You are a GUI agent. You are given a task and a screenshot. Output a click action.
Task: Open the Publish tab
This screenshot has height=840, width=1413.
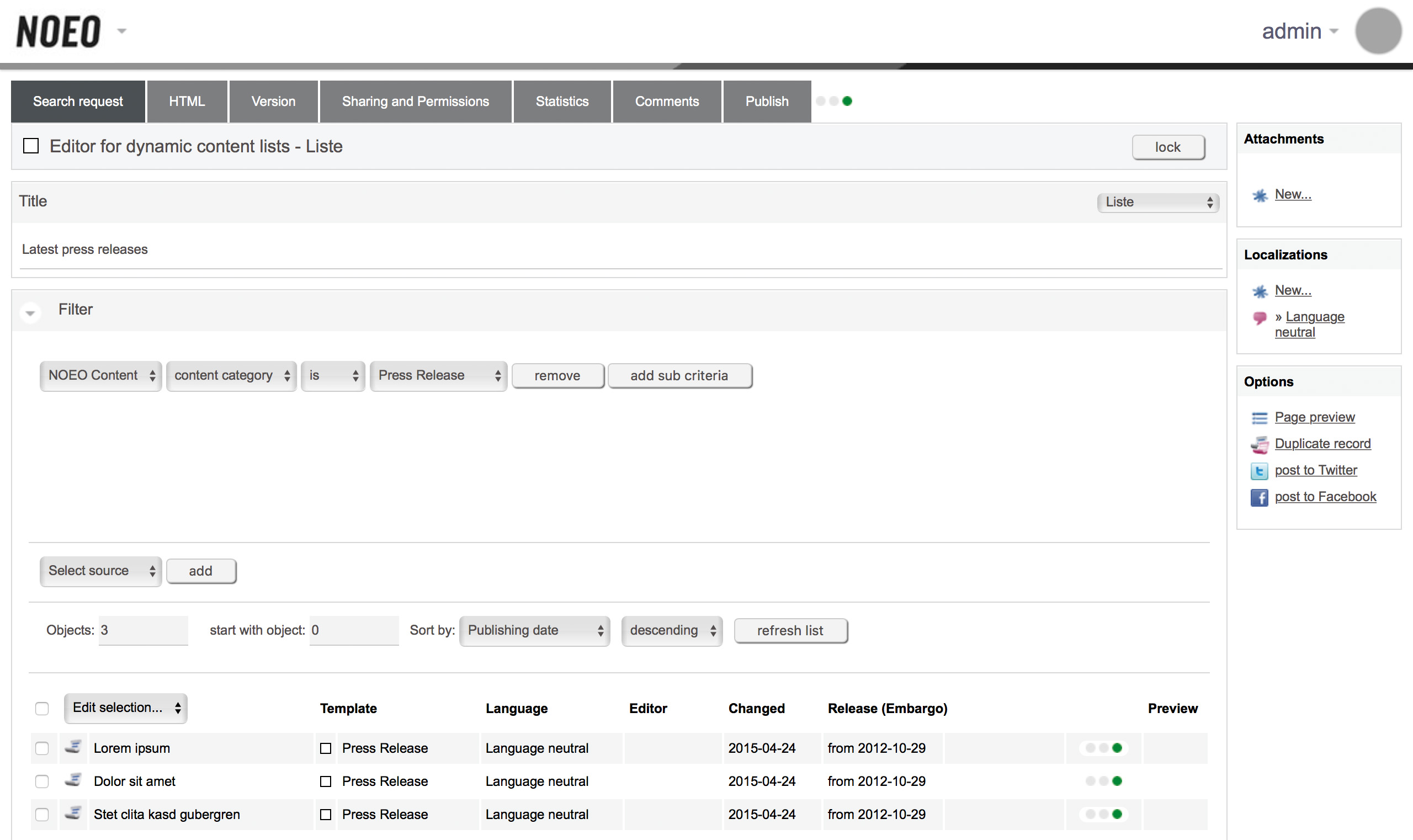coord(767,102)
